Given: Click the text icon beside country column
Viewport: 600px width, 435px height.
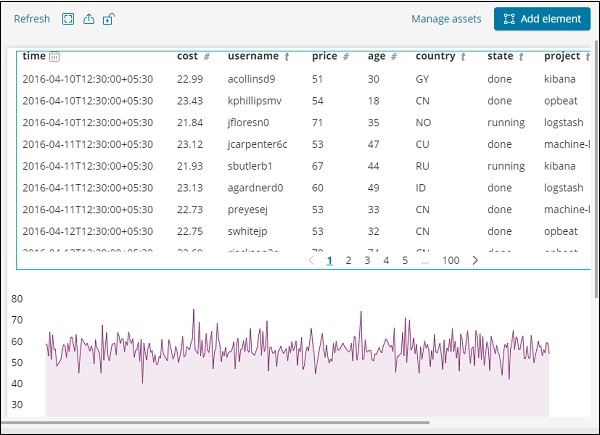Looking at the screenshot, I should coord(465,57).
